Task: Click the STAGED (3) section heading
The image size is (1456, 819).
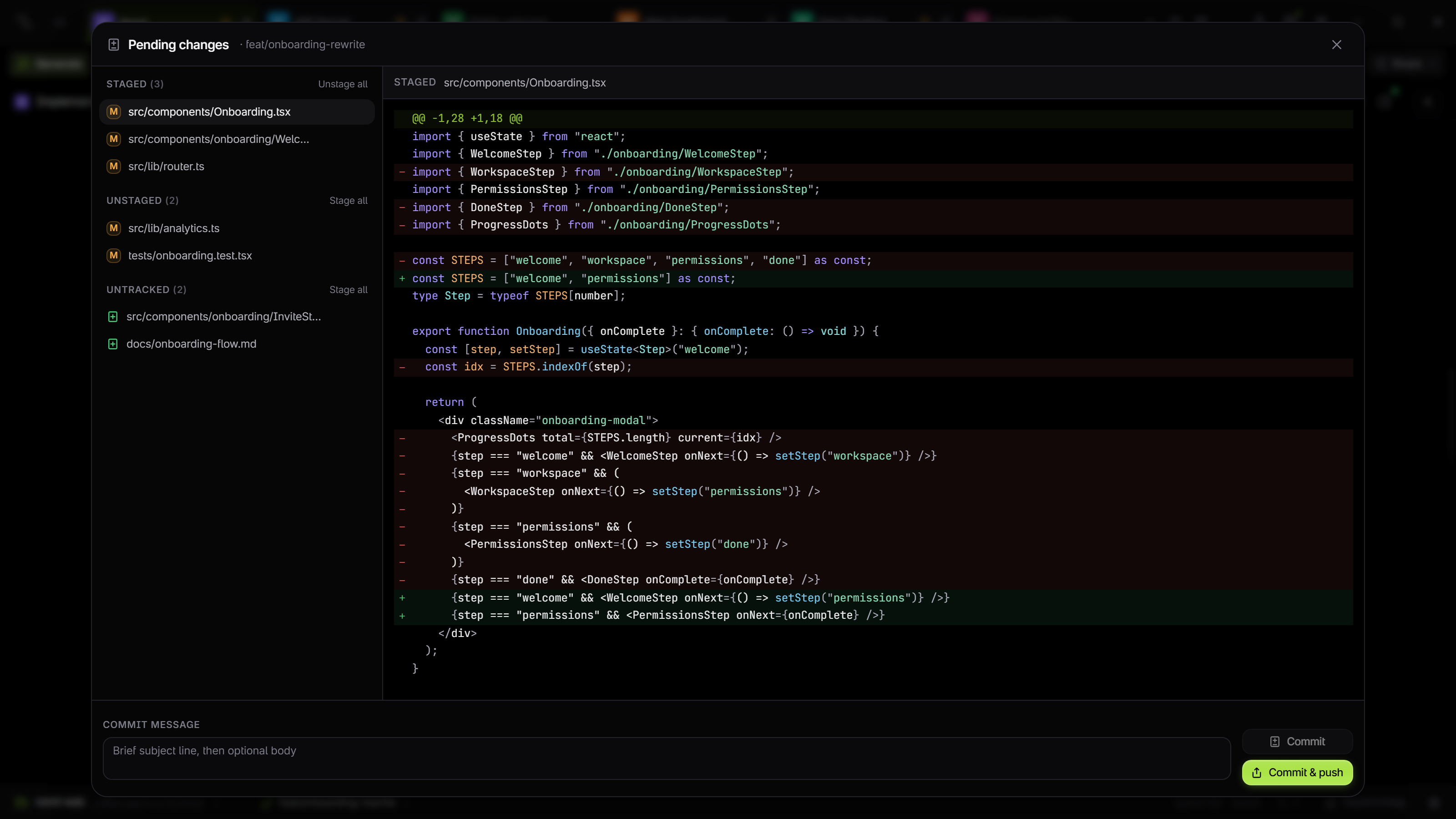Action: pyautogui.click(x=135, y=84)
